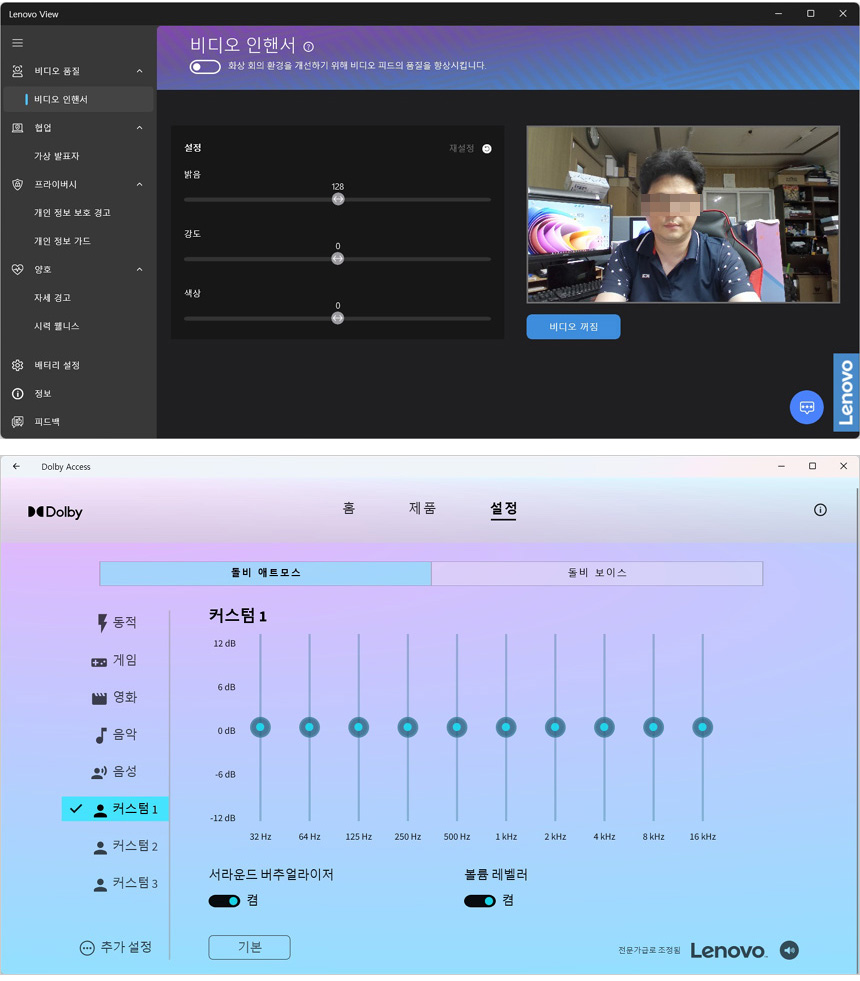Collapse the 프라이버시 sidebar section
Screen dimensions: 860x981
[139, 185]
